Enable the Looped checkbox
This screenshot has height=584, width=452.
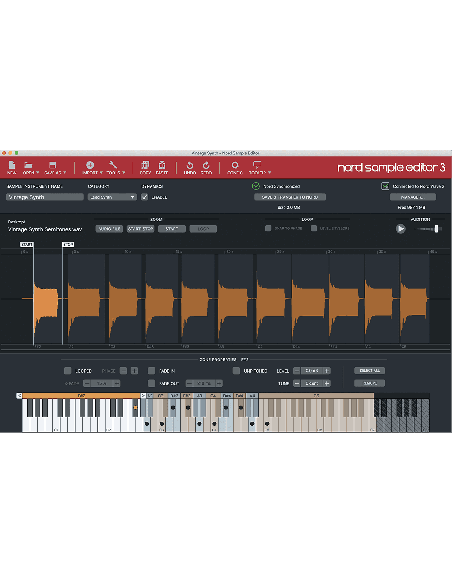click(67, 371)
